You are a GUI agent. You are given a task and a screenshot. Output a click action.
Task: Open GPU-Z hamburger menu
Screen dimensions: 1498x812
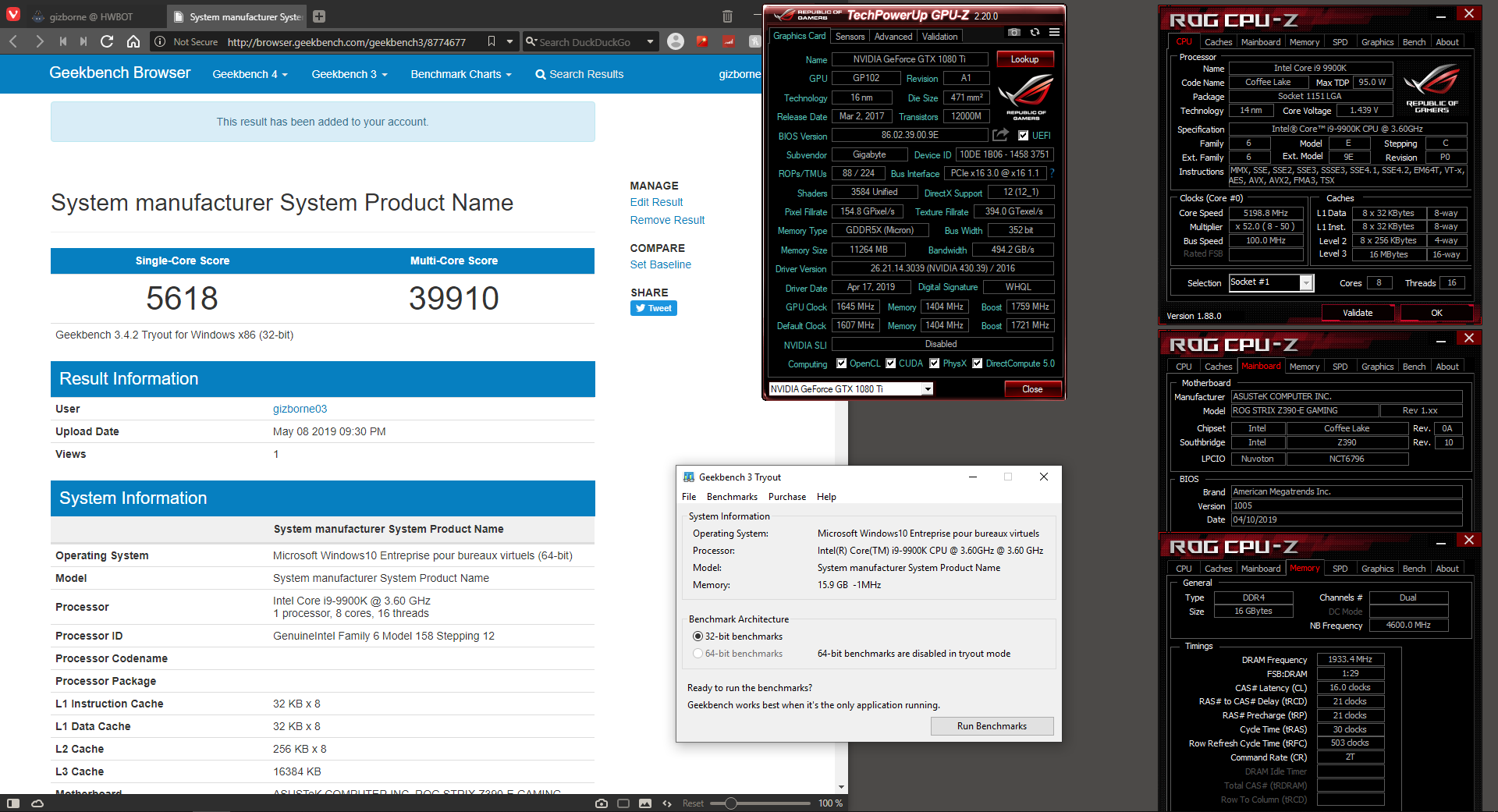1054,32
